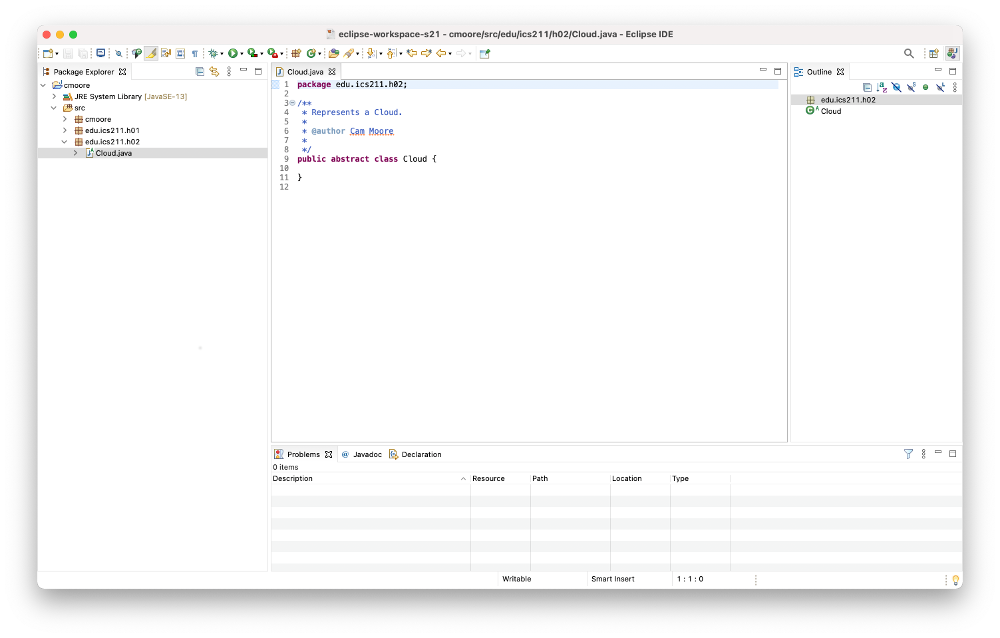Open the Declaration tab
The height and width of the screenshot is (638, 1000).
[x=420, y=454]
